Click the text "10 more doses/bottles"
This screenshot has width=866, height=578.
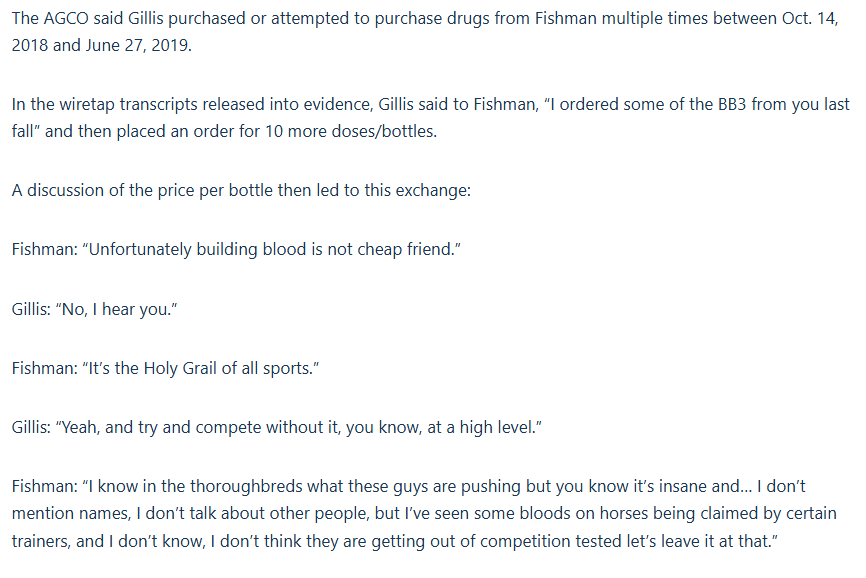[357, 131]
